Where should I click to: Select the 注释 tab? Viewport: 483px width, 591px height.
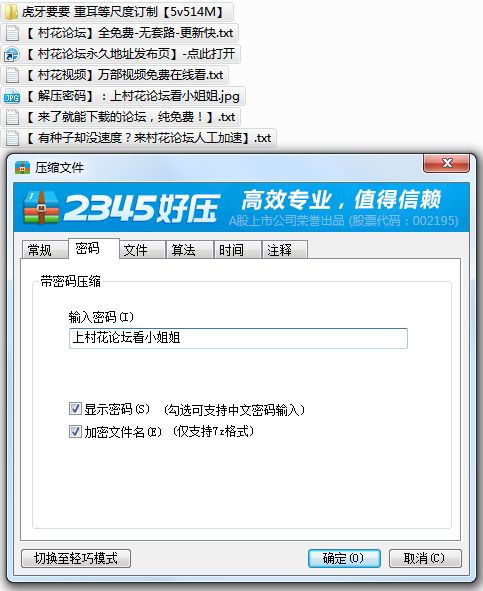coord(285,250)
